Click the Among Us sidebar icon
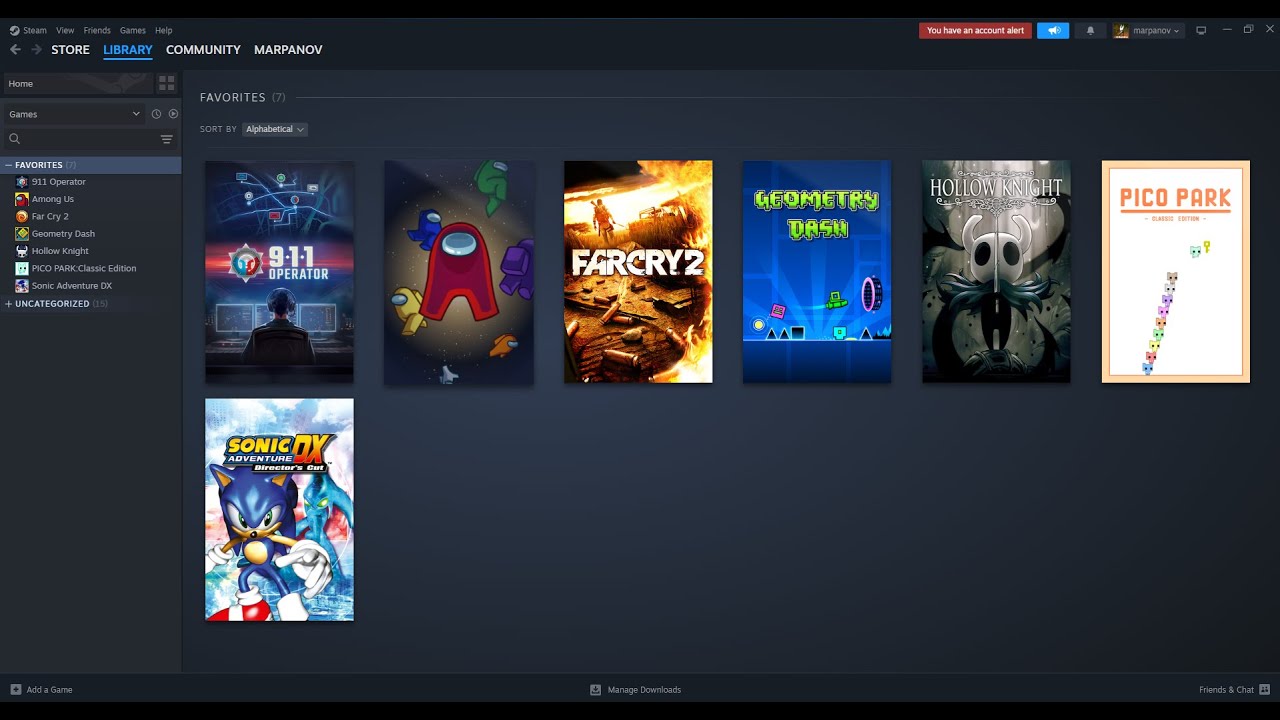This screenshot has height=720, width=1280. click(22, 199)
